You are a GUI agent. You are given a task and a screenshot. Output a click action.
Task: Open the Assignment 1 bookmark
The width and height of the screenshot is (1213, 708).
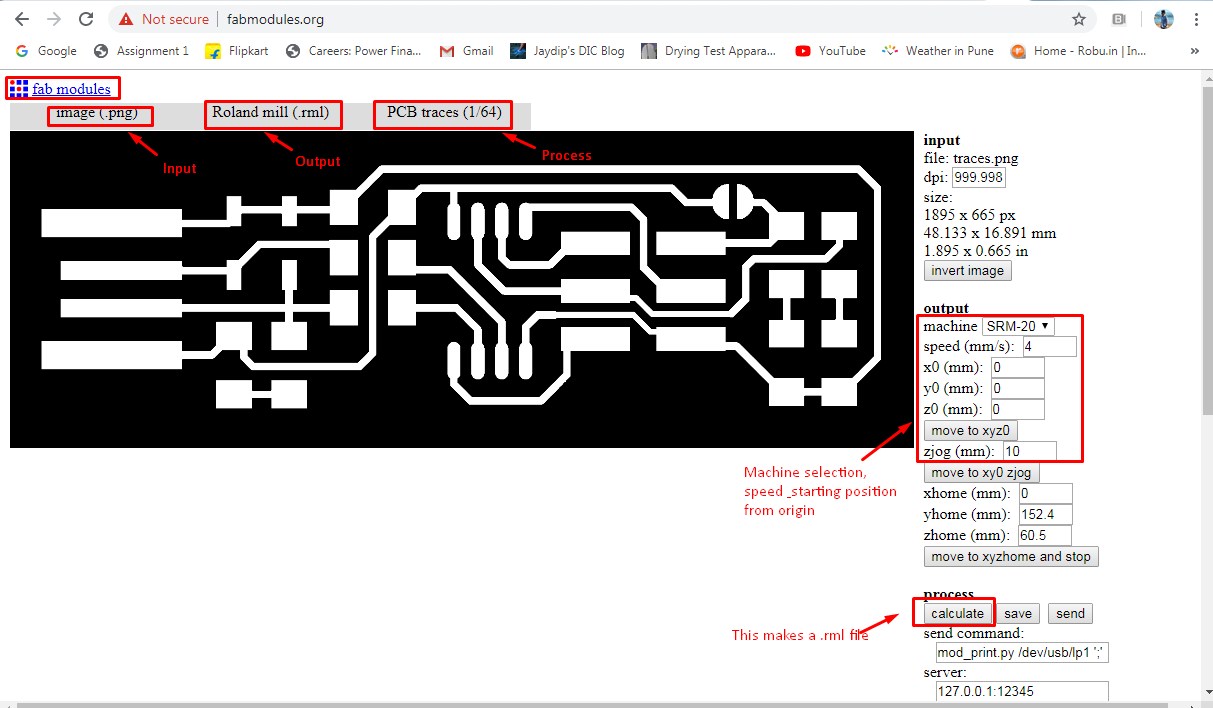click(x=141, y=50)
